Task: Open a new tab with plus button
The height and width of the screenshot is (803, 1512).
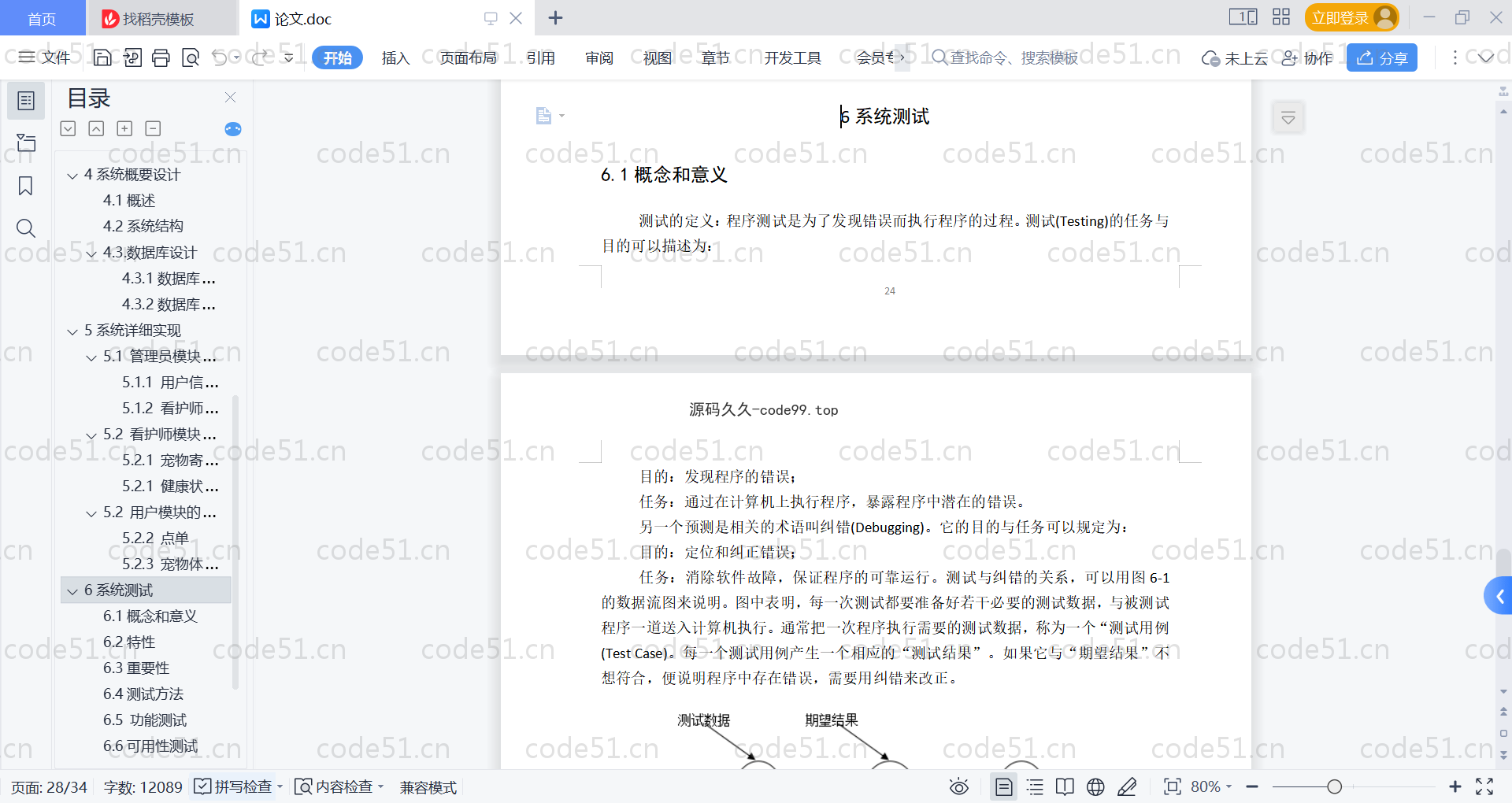Action: [555, 17]
